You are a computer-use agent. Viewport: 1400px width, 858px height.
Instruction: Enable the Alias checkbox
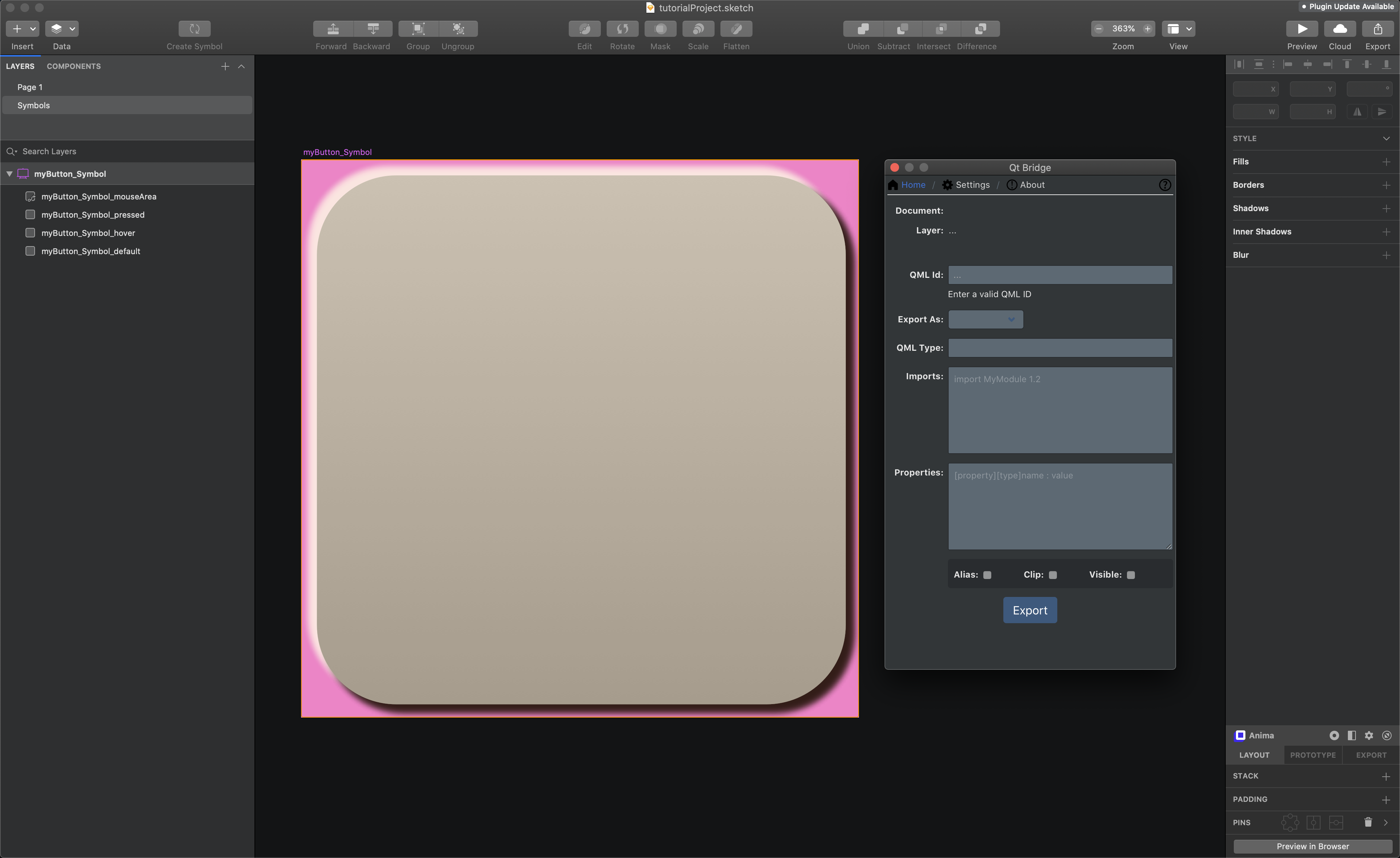pos(988,575)
